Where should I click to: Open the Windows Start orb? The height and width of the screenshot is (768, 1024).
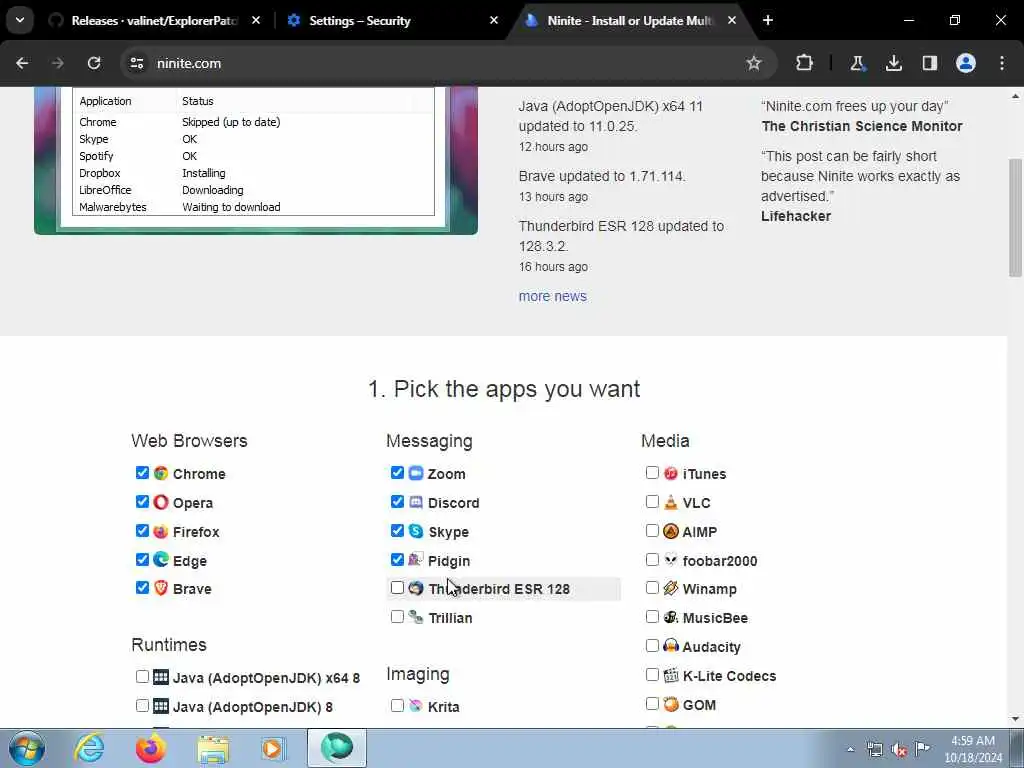point(26,748)
